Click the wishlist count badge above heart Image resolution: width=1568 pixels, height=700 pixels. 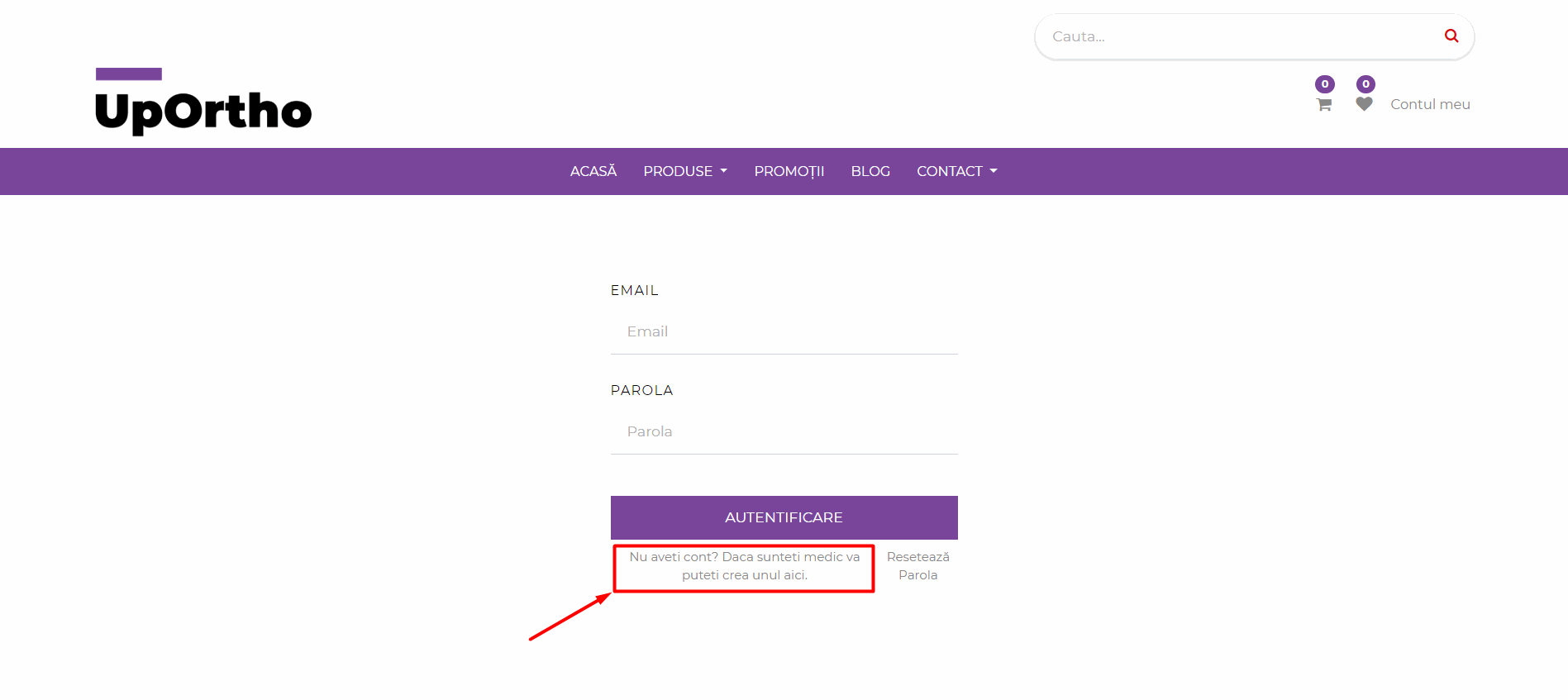click(x=1365, y=84)
